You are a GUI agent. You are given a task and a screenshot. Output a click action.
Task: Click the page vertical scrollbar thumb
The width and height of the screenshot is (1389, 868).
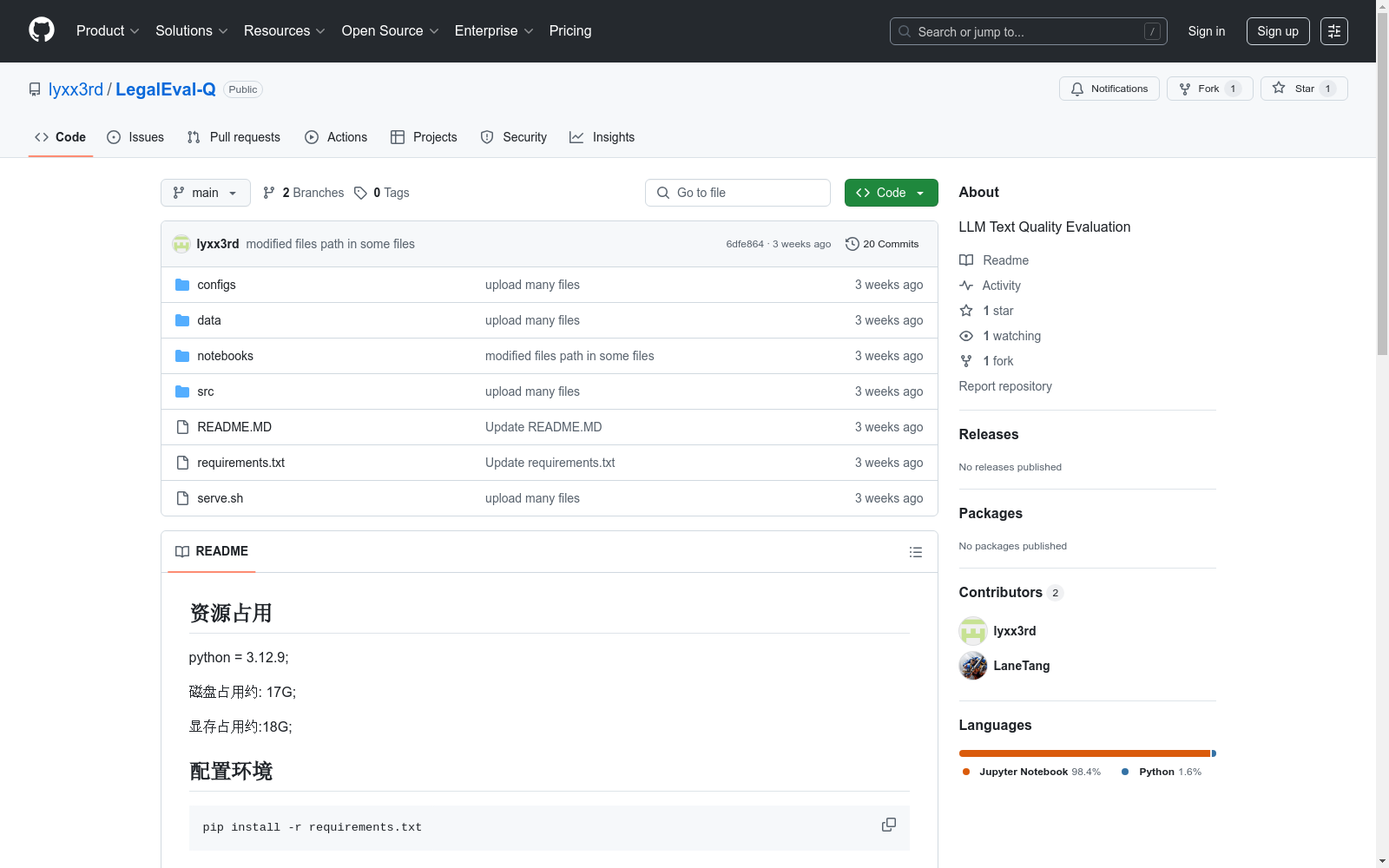pyautogui.click(x=1382, y=182)
